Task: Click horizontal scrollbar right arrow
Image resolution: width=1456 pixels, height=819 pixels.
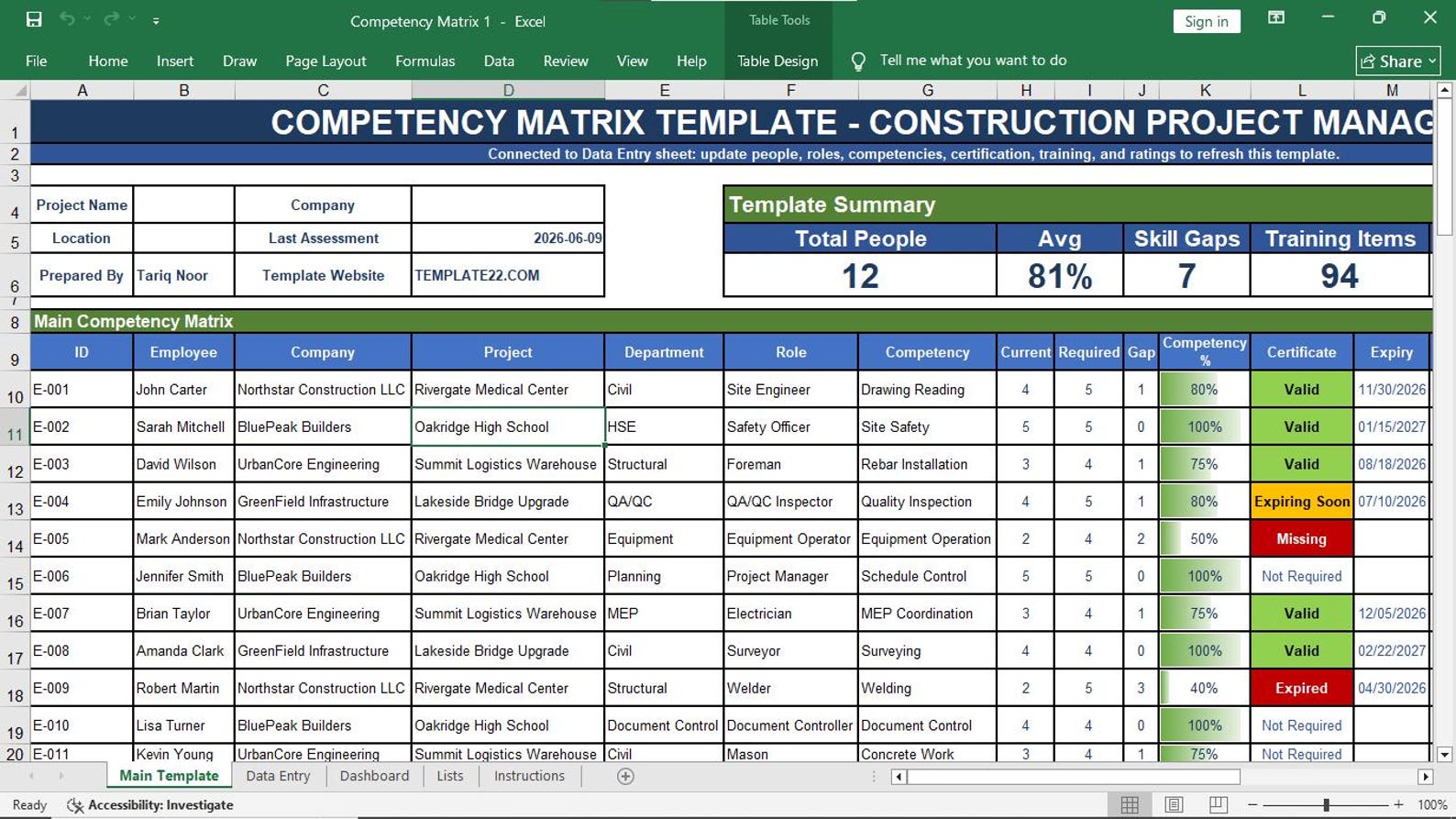Action: click(1425, 777)
